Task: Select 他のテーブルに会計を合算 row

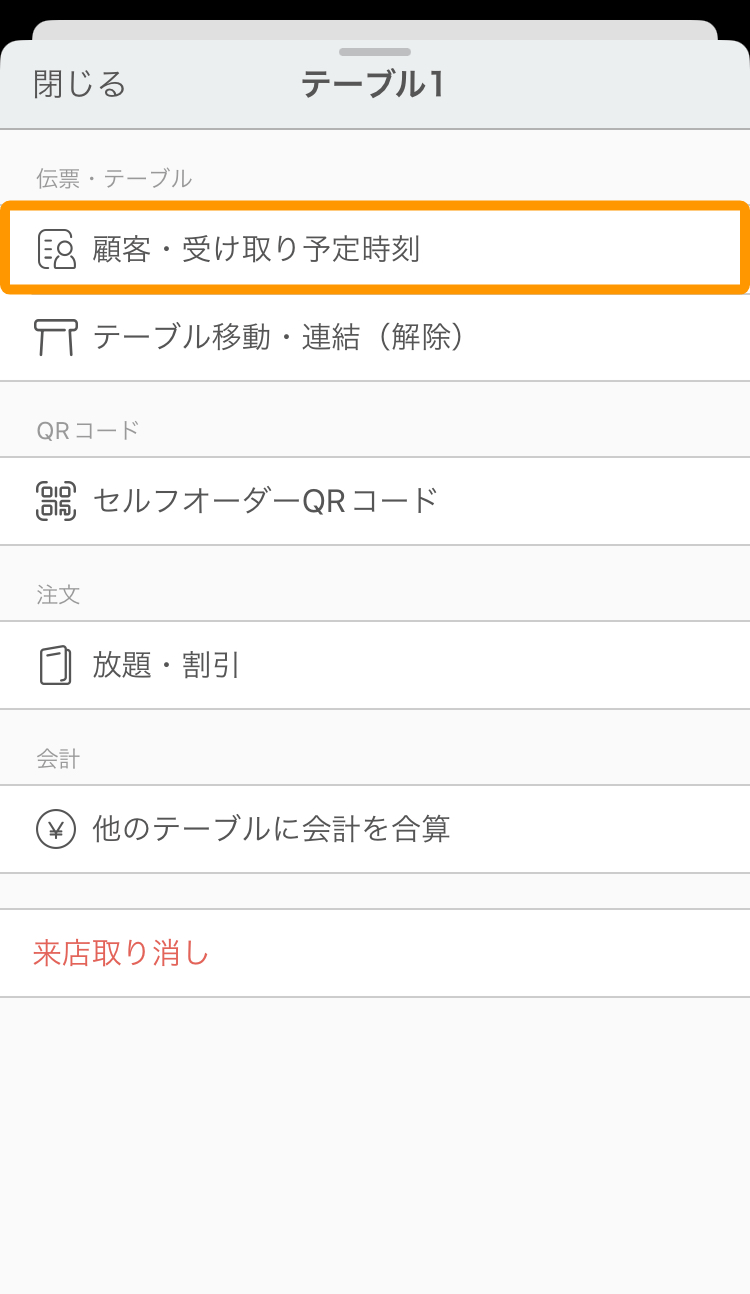Action: (375, 829)
